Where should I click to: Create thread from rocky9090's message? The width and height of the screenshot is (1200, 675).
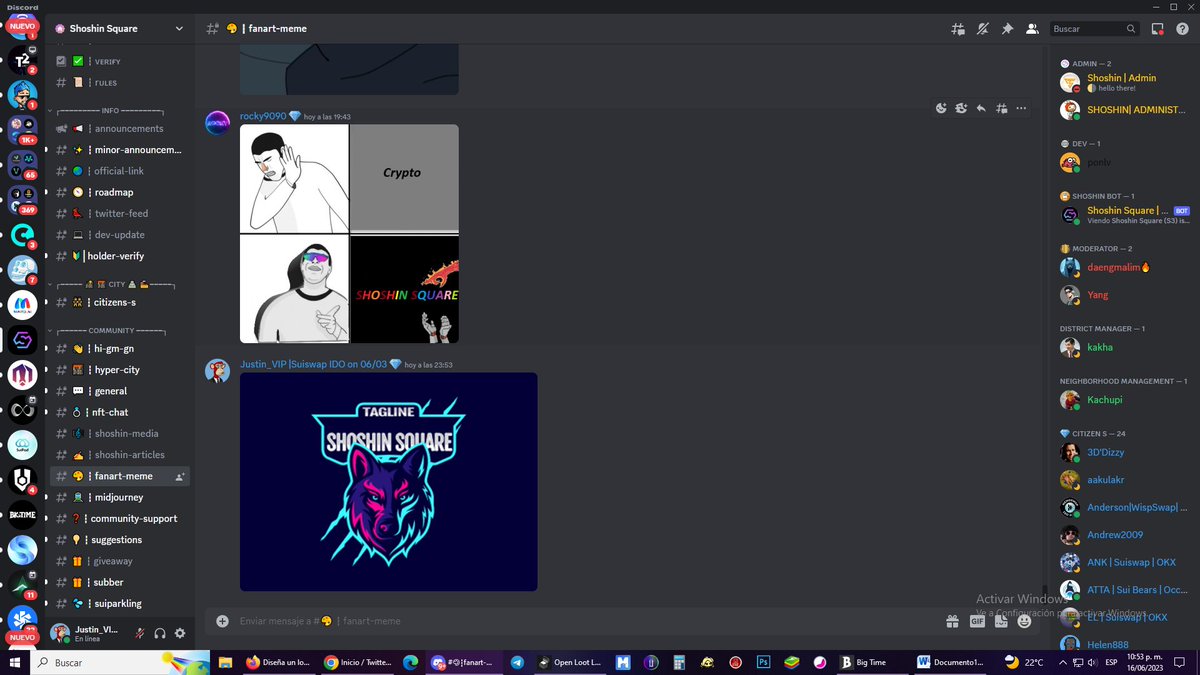(1001, 108)
